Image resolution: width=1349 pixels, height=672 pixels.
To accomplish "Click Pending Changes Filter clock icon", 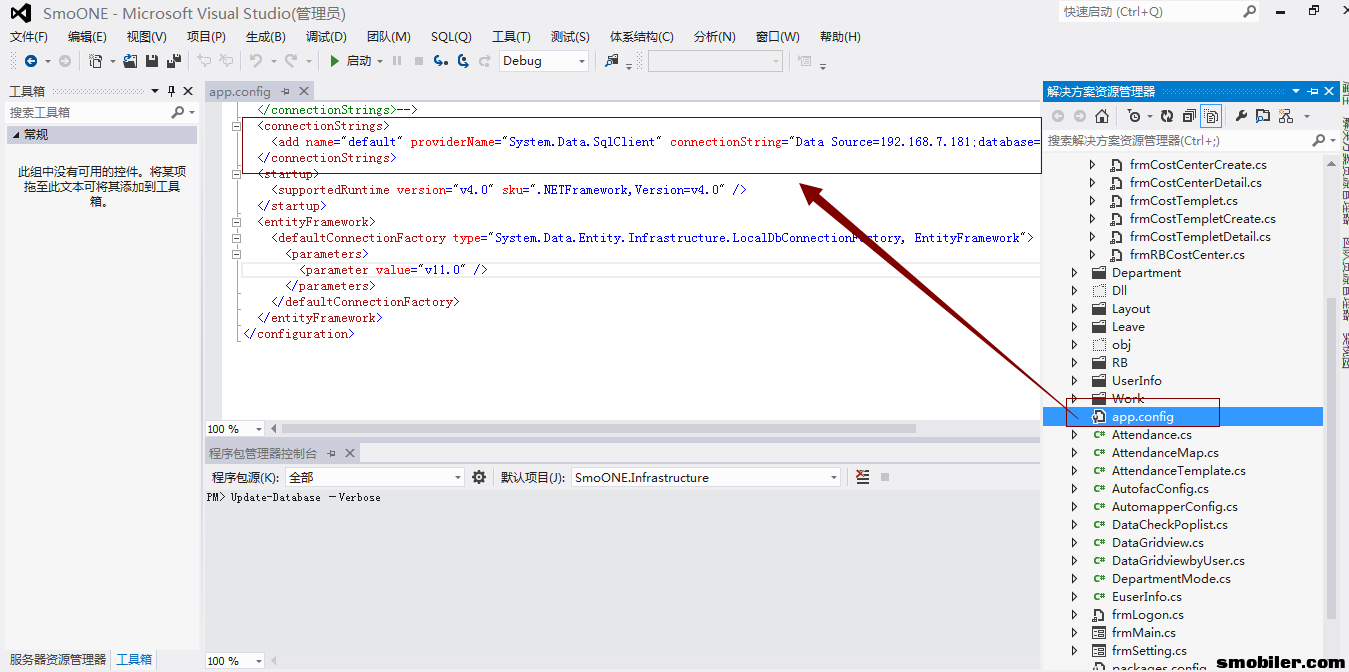I will tap(1134, 116).
